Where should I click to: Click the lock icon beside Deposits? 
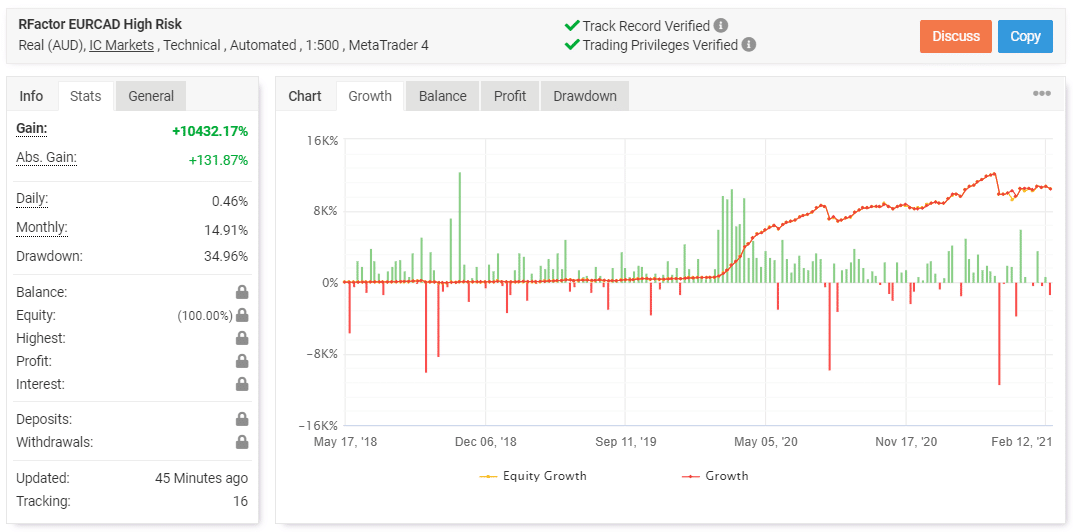click(241, 420)
